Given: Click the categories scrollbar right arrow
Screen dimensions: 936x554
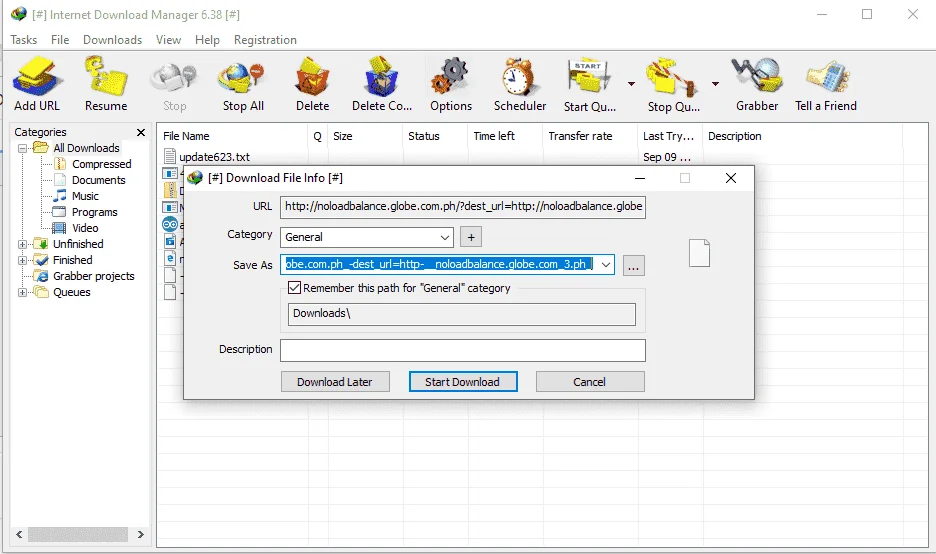Looking at the screenshot, I should click(x=141, y=534).
